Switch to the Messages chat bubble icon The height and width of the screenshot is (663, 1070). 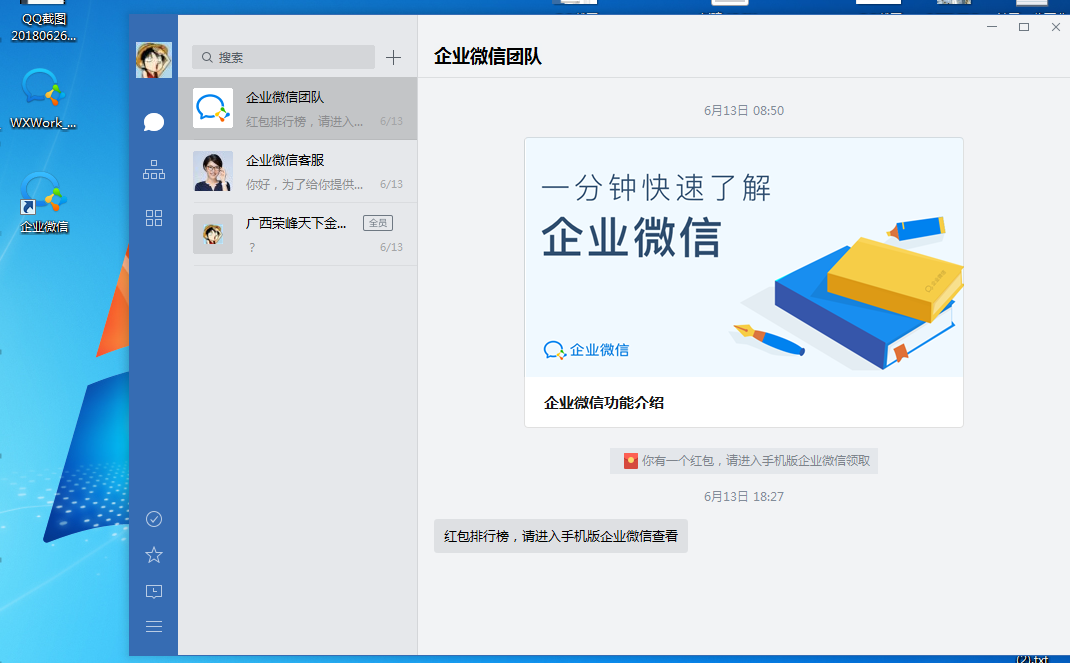pyautogui.click(x=154, y=122)
